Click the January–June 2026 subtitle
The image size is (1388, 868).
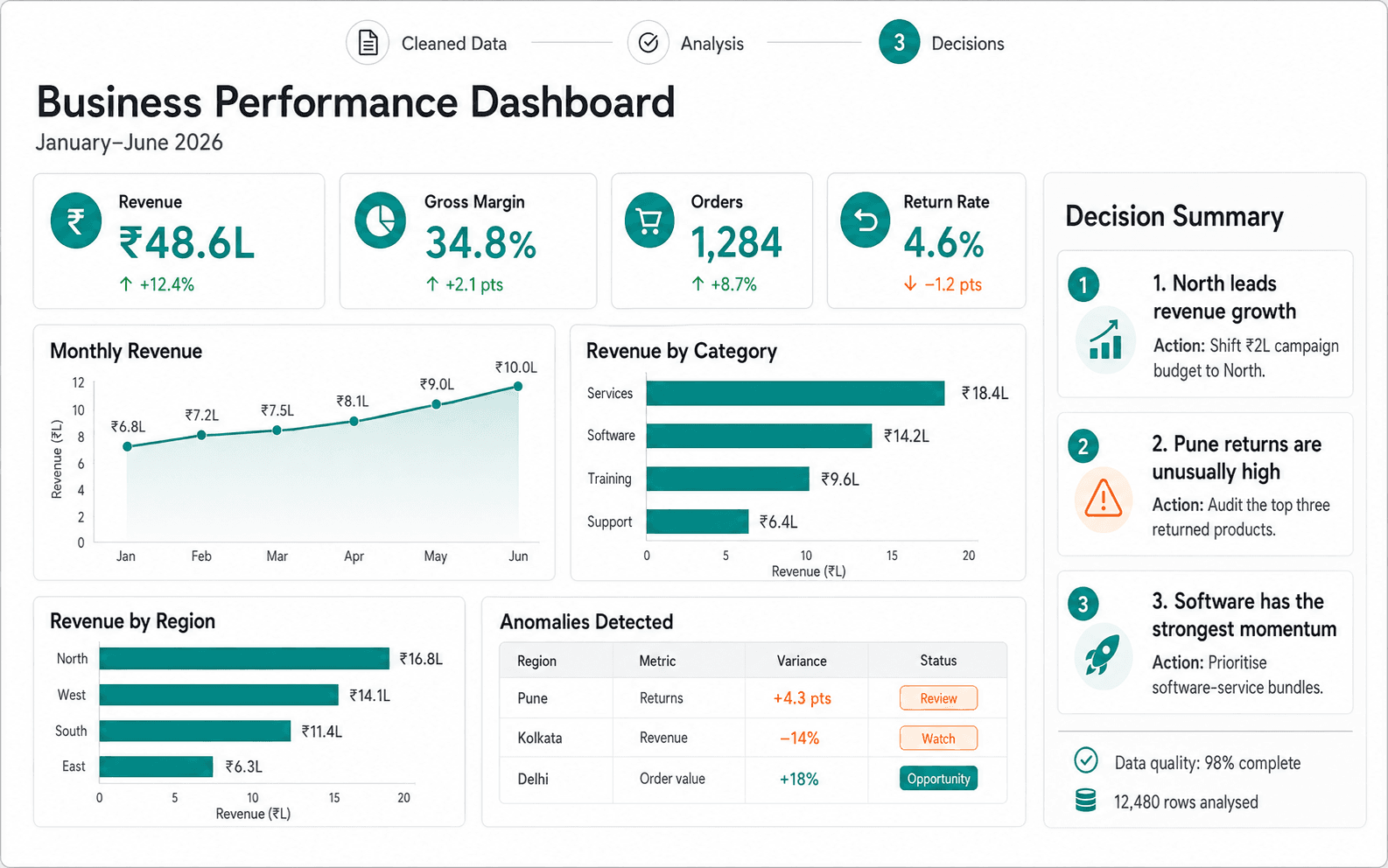(x=129, y=143)
